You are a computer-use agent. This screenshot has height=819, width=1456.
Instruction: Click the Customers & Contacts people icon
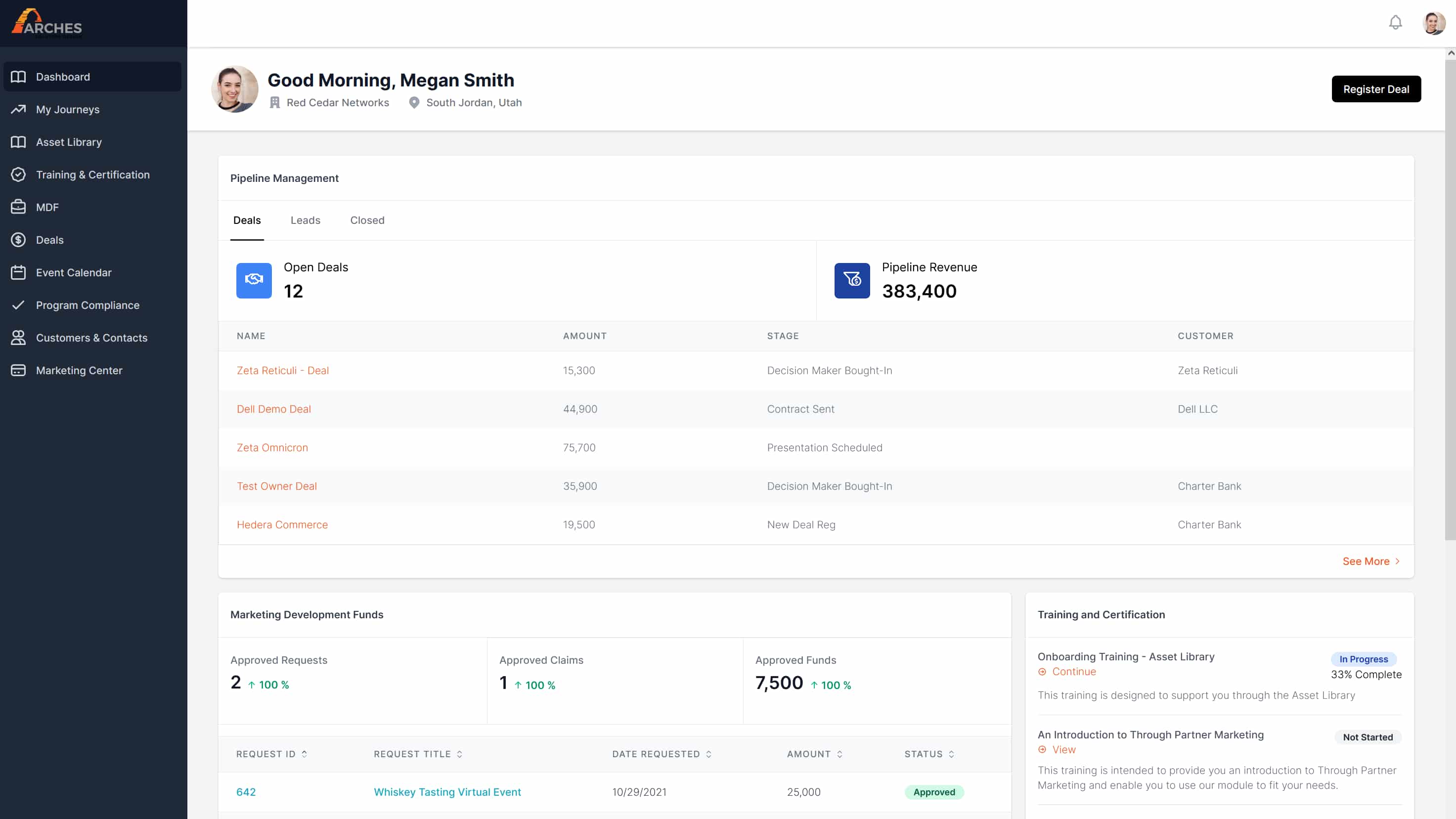(18, 338)
